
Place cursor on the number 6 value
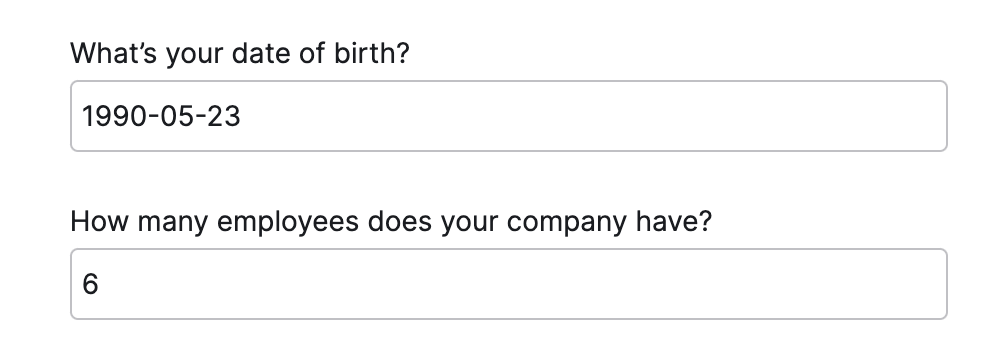pyautogui.click(x=90, y=284)
